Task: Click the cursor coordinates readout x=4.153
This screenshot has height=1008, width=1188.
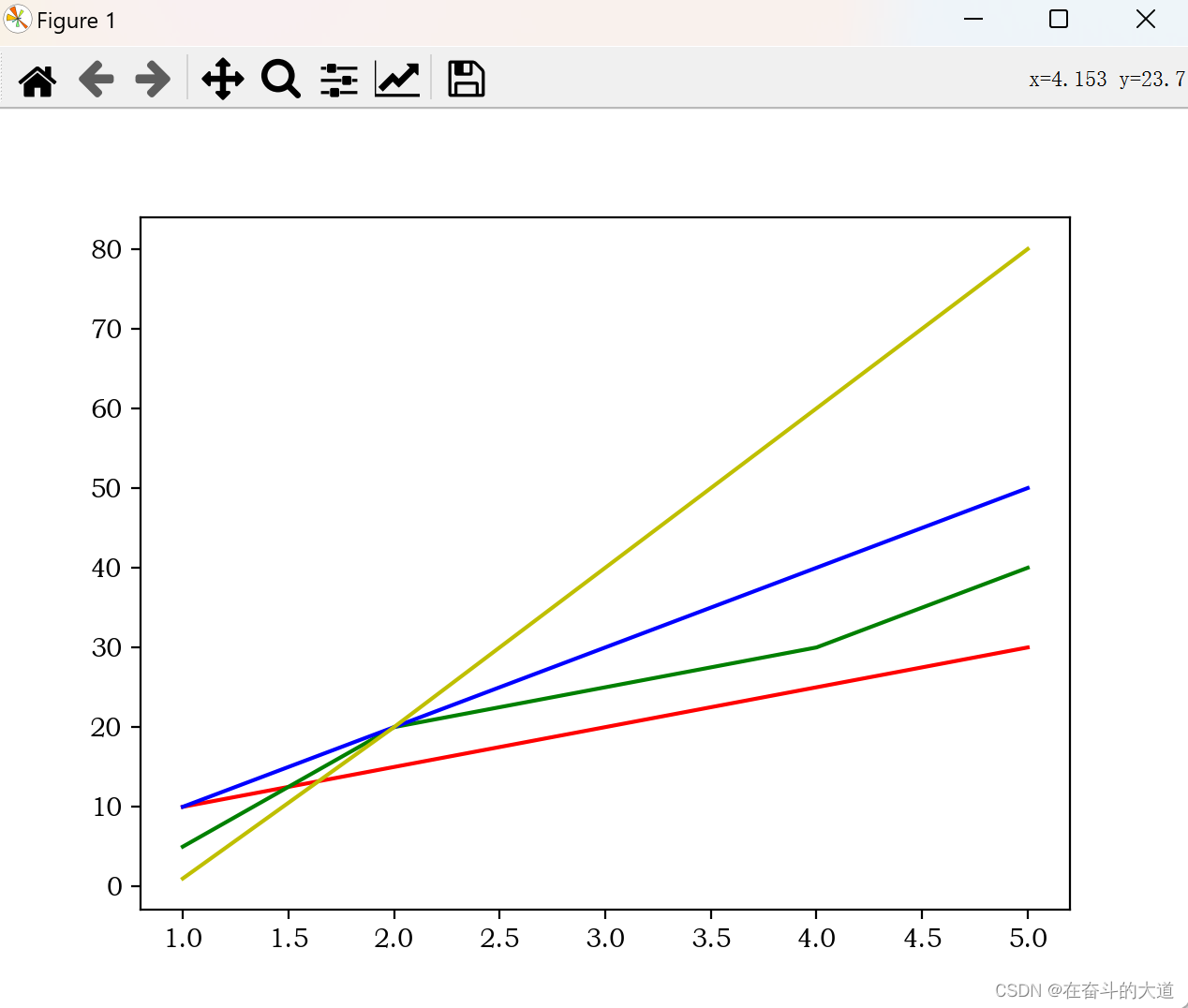Action: [x=1068, y=80]
